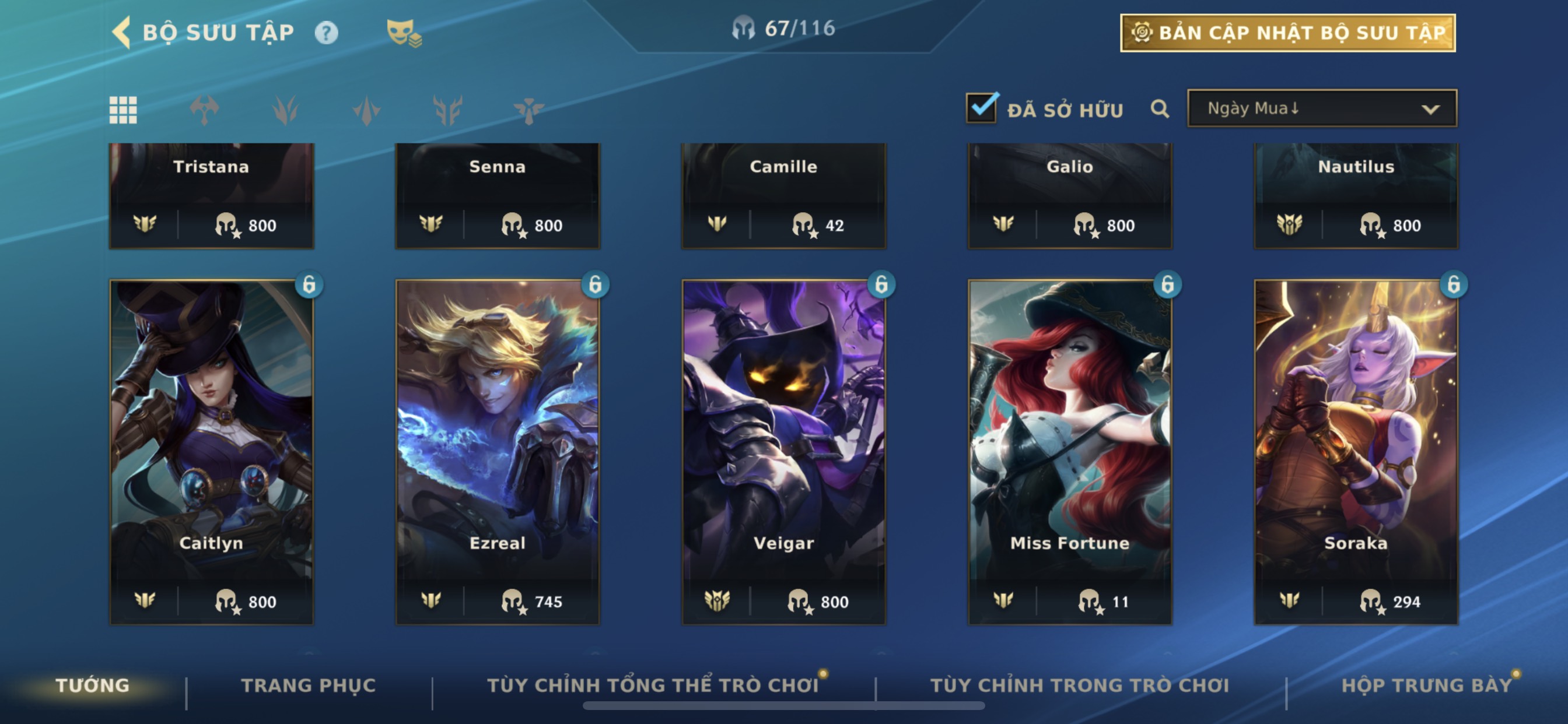1568x724 pixels.
Task: Select the Veigar champion card
Action: click(x=783, y=452)
